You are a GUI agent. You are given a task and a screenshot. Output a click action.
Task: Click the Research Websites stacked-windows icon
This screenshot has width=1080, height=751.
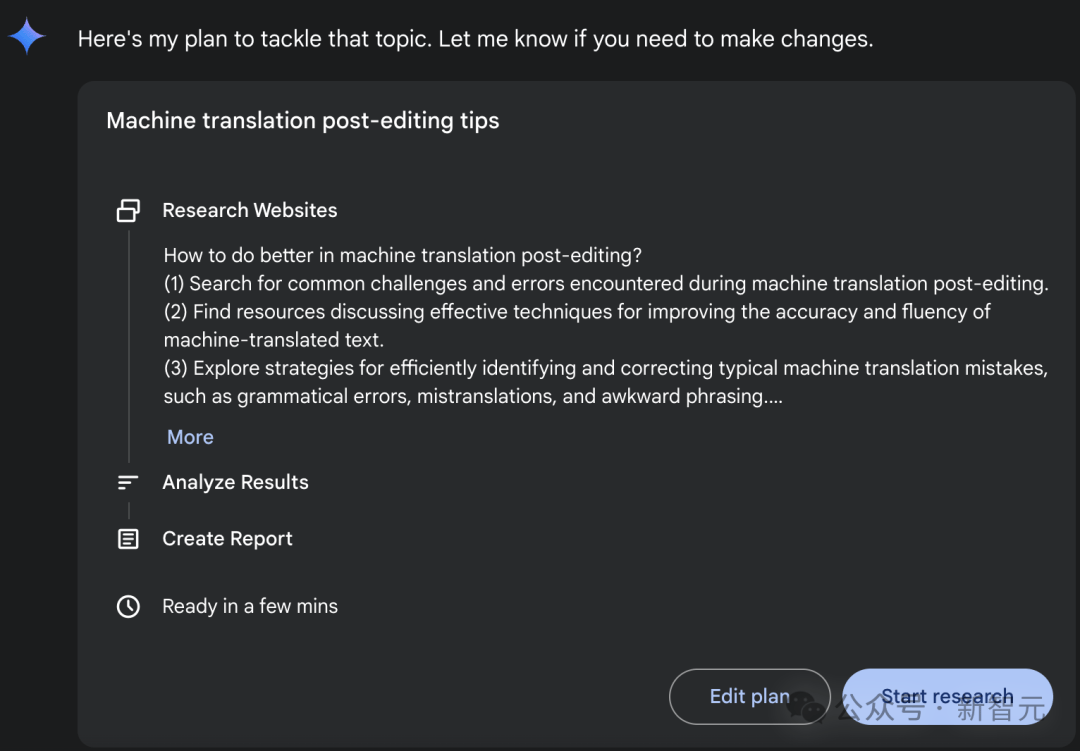(x=128, y=210)
